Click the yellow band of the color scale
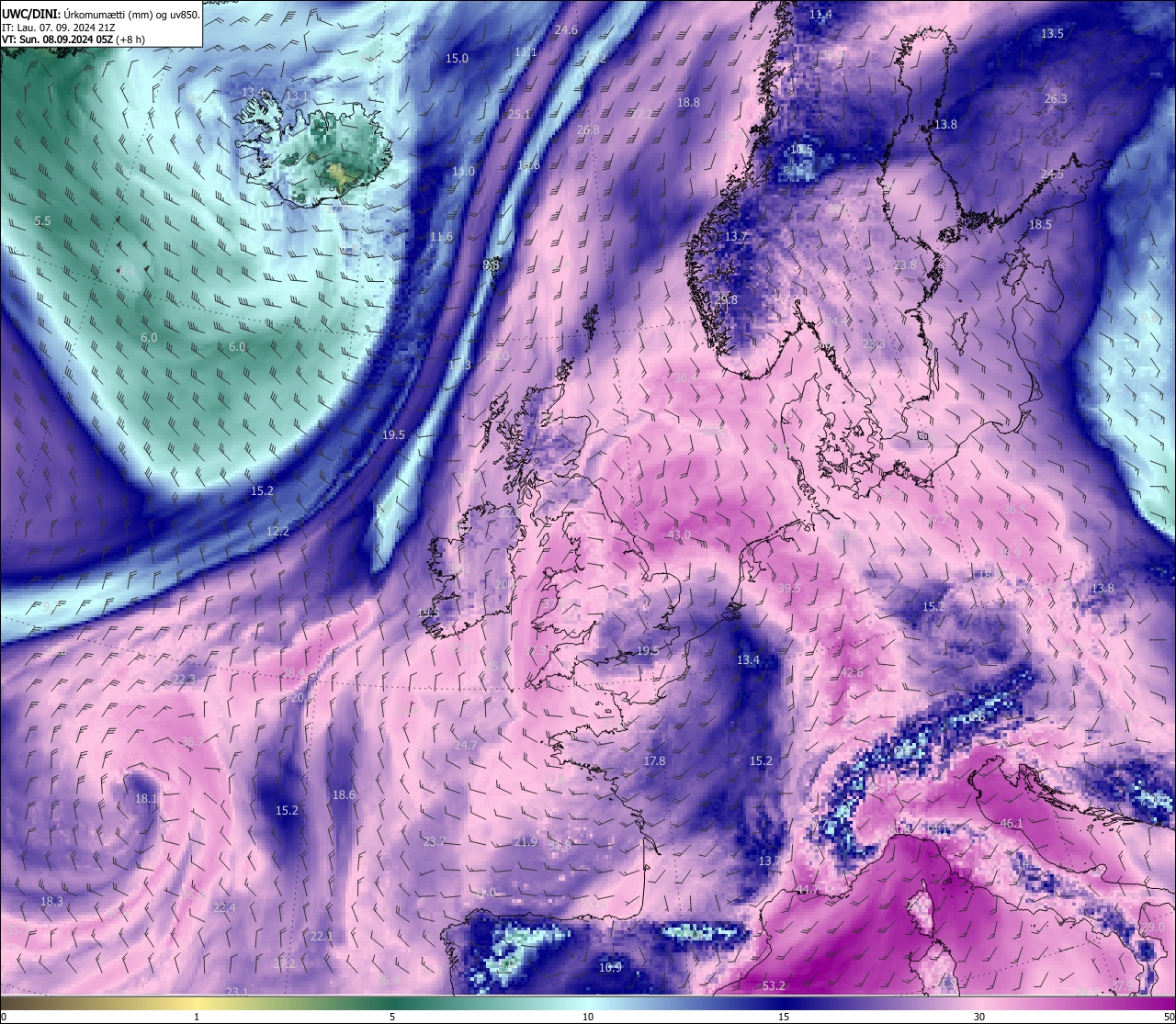This screenshot has height=1024, width=1176. pyautogui.click(x=197, y=1003)
